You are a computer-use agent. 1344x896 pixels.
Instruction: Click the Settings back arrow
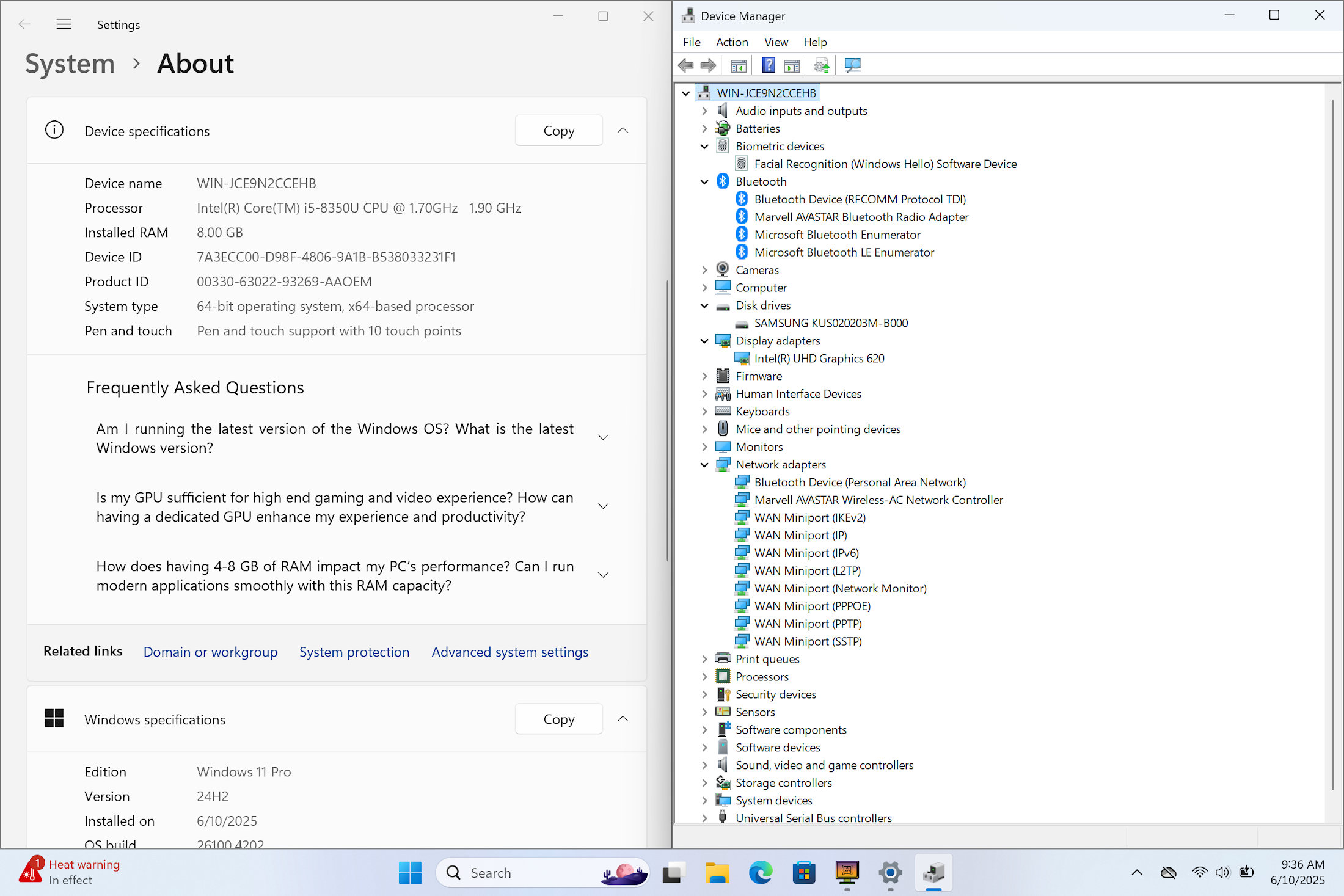pyautogui.click(x=24, y=24)
